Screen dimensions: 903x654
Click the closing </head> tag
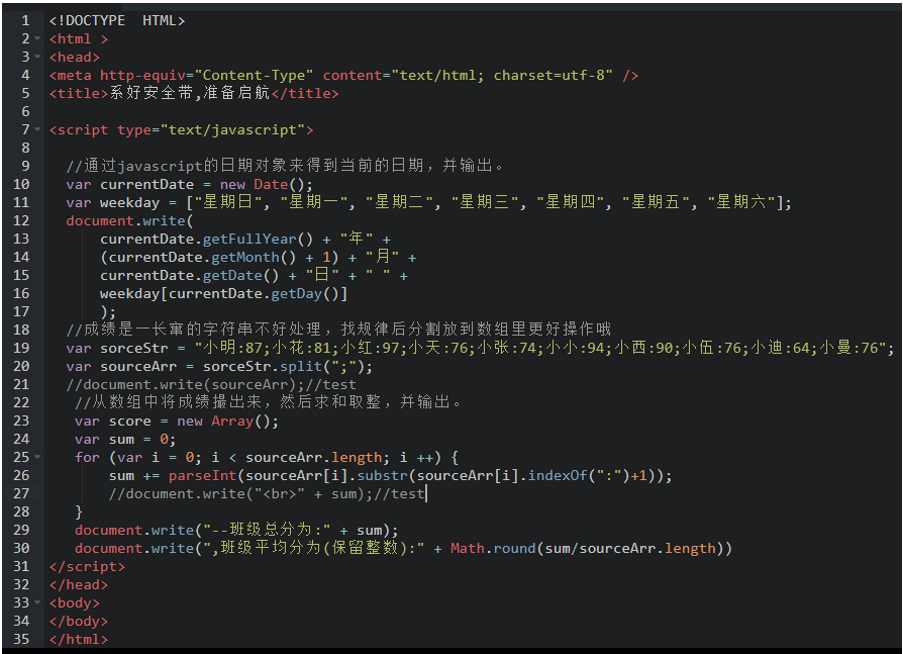(78, 585)
